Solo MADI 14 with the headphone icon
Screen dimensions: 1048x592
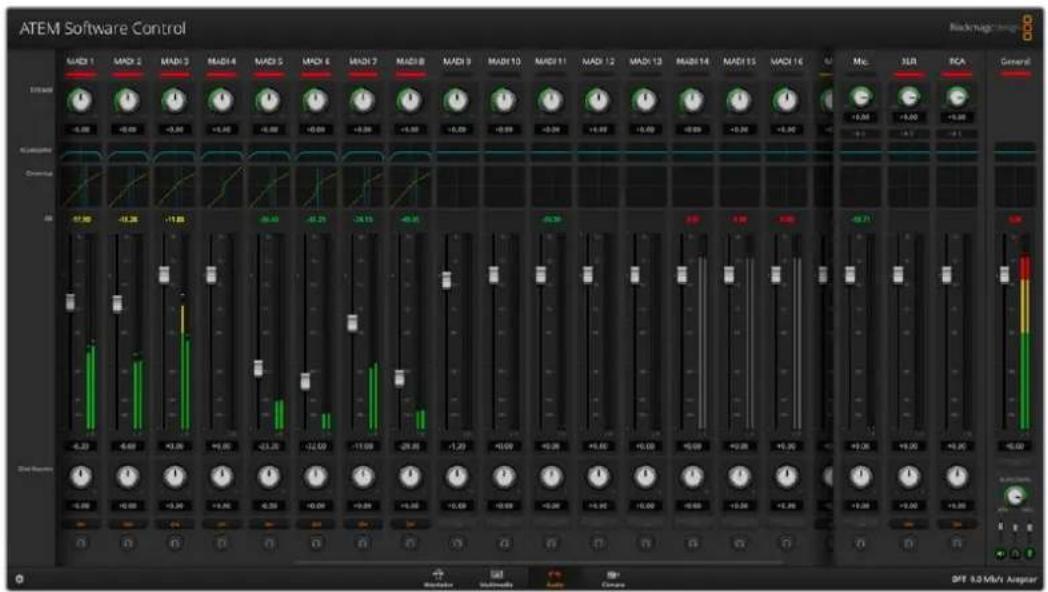coord(692,543)
